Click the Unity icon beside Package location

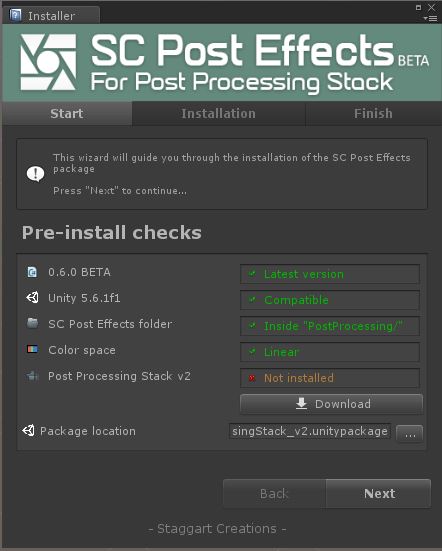28,431
